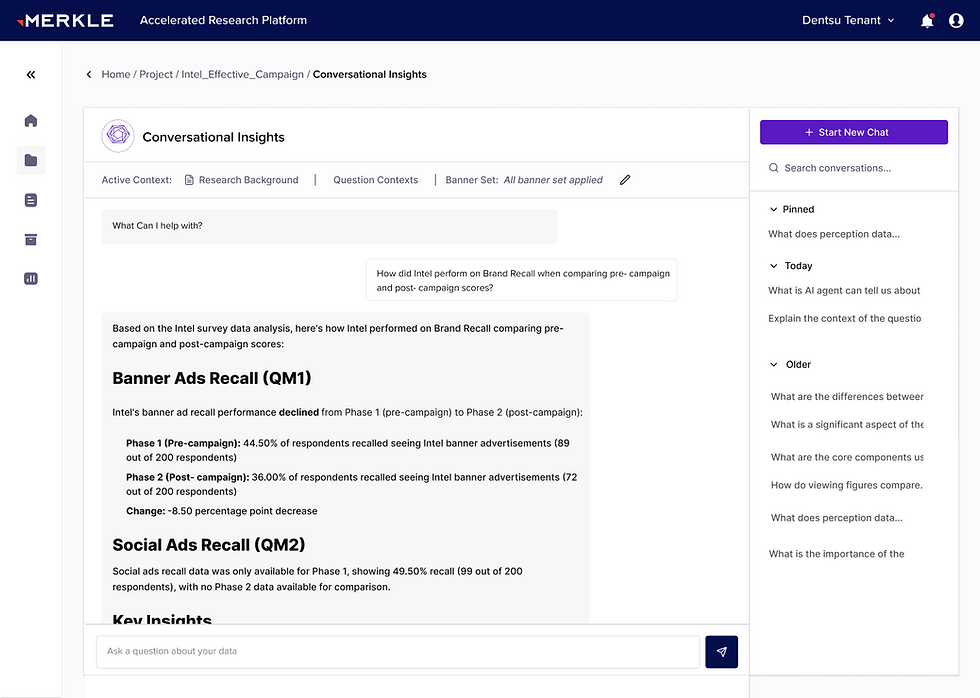Click the Banner Ads Recall (QM1) heading
980x698 pixels.
click(x=212, y=379)
